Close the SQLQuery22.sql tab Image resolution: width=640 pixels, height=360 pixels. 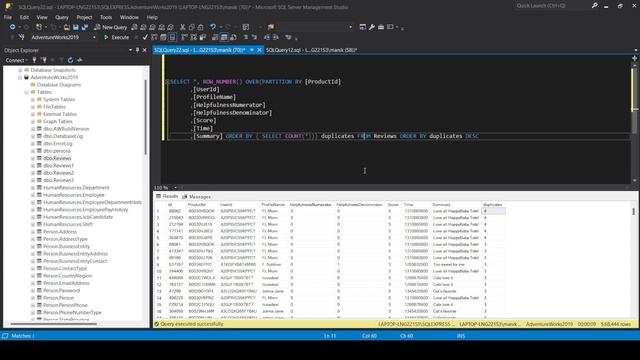259,50
